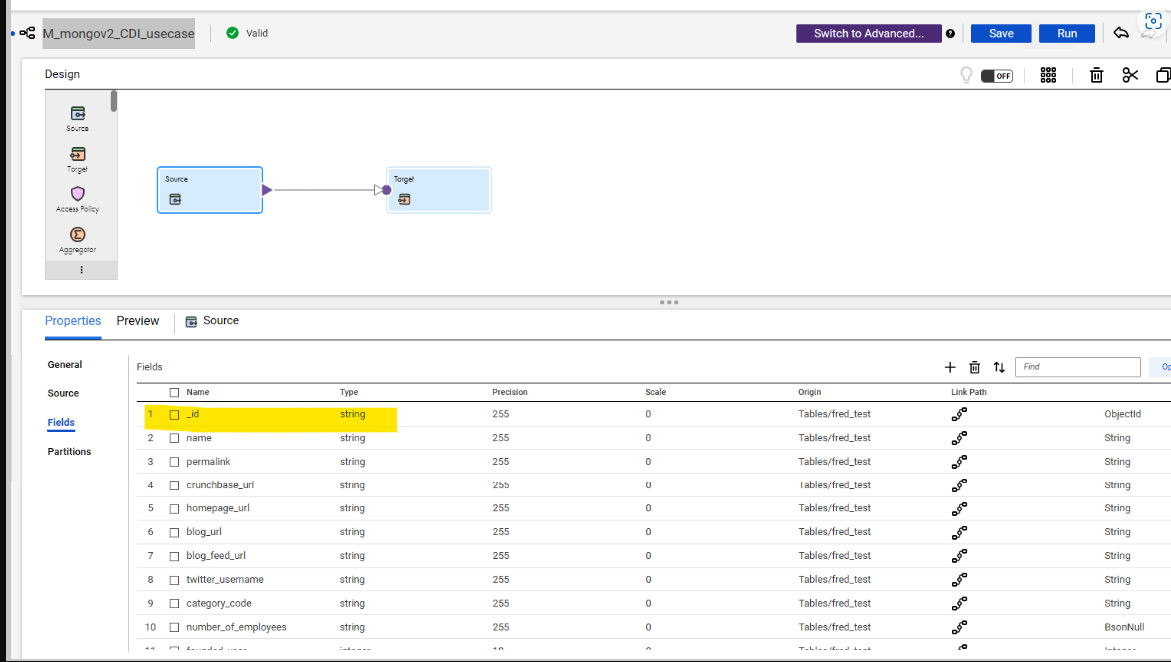The image size is (1171, 662).
Task: Open the Fields properties section
Action: coord(61,422)
